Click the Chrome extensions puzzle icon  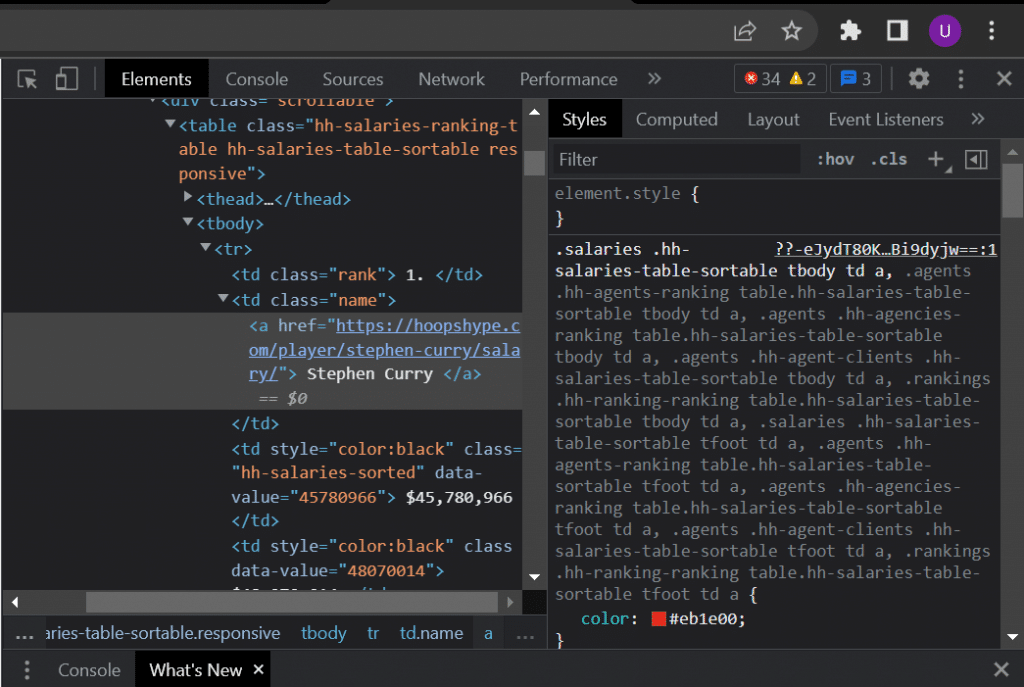(849, 31)
